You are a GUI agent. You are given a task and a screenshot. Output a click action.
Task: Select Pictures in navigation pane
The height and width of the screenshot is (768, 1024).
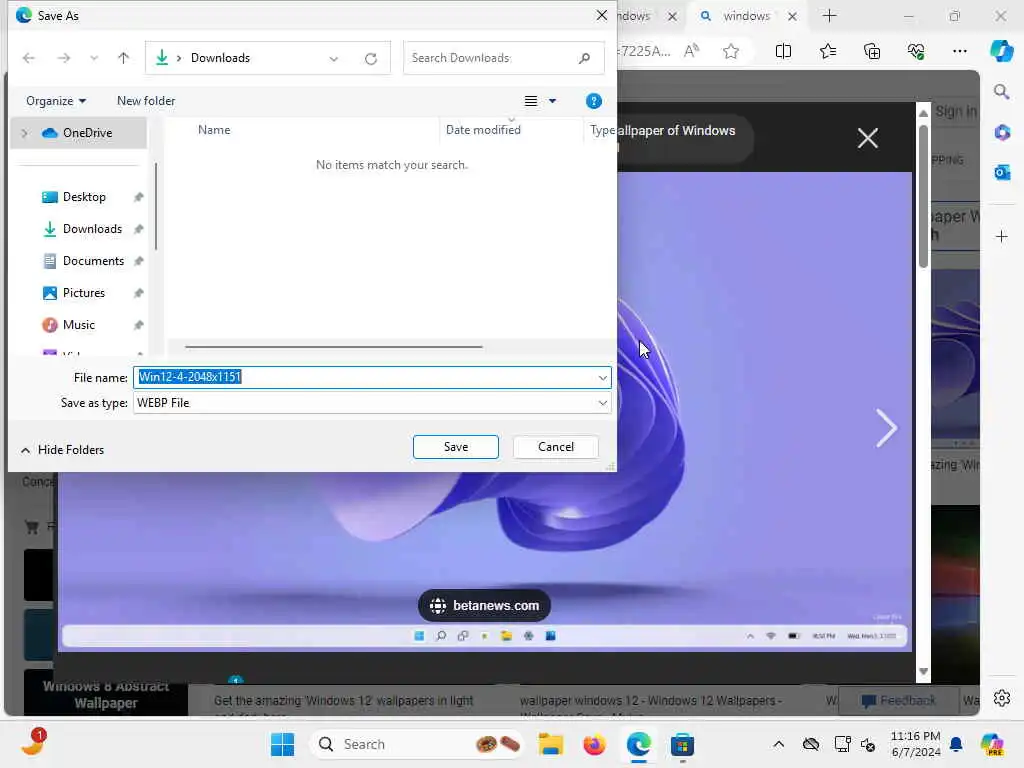point(84,293)
